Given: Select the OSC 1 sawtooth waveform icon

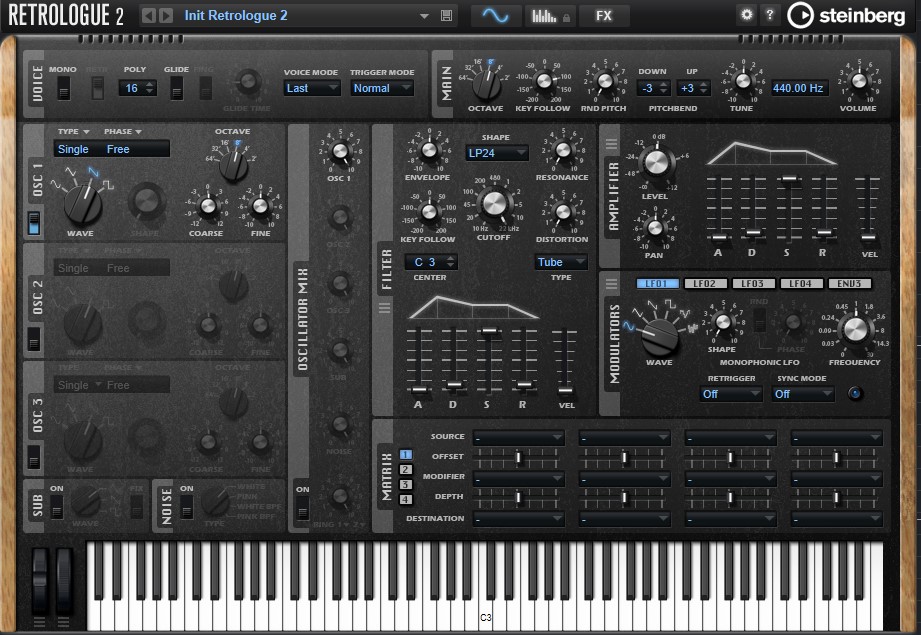Looking at the screenshot, I should click(x=93, y=172).
